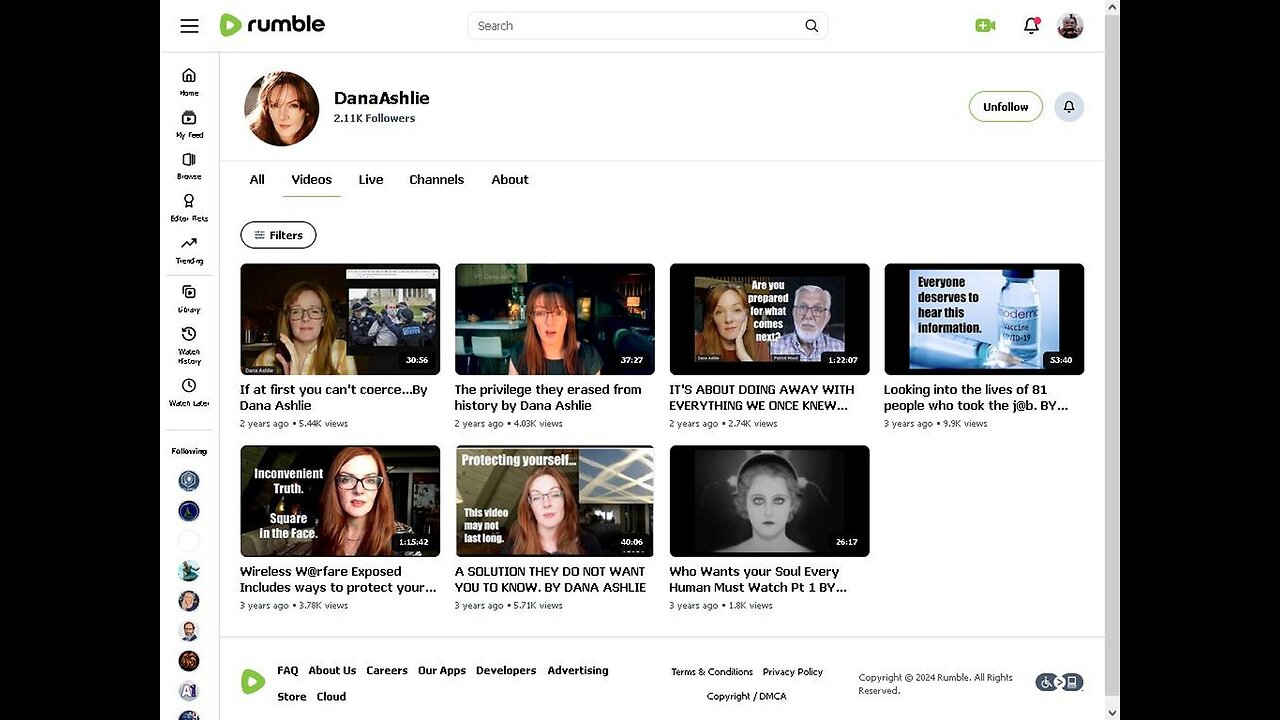This screenshot has width=1280, height=720.
Task: Open the notifications bell in header
Action: click(x=1031, y=26)
